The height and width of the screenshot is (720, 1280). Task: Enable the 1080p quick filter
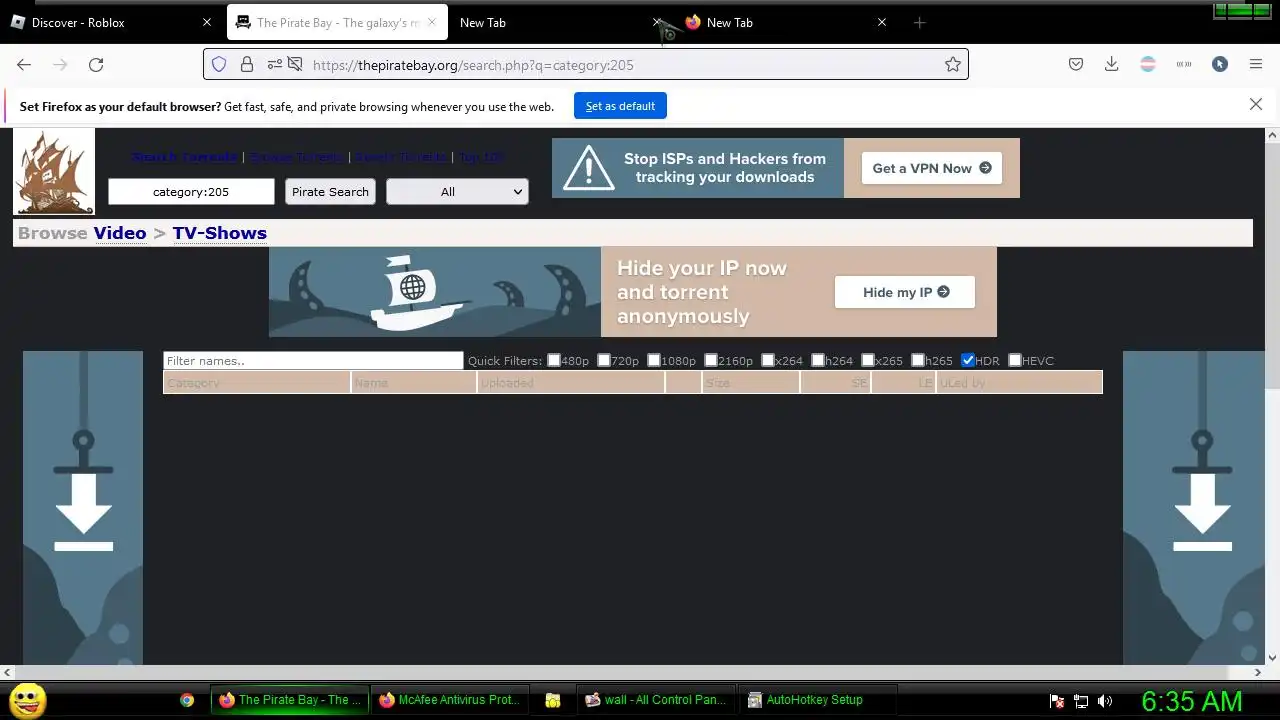654,360
